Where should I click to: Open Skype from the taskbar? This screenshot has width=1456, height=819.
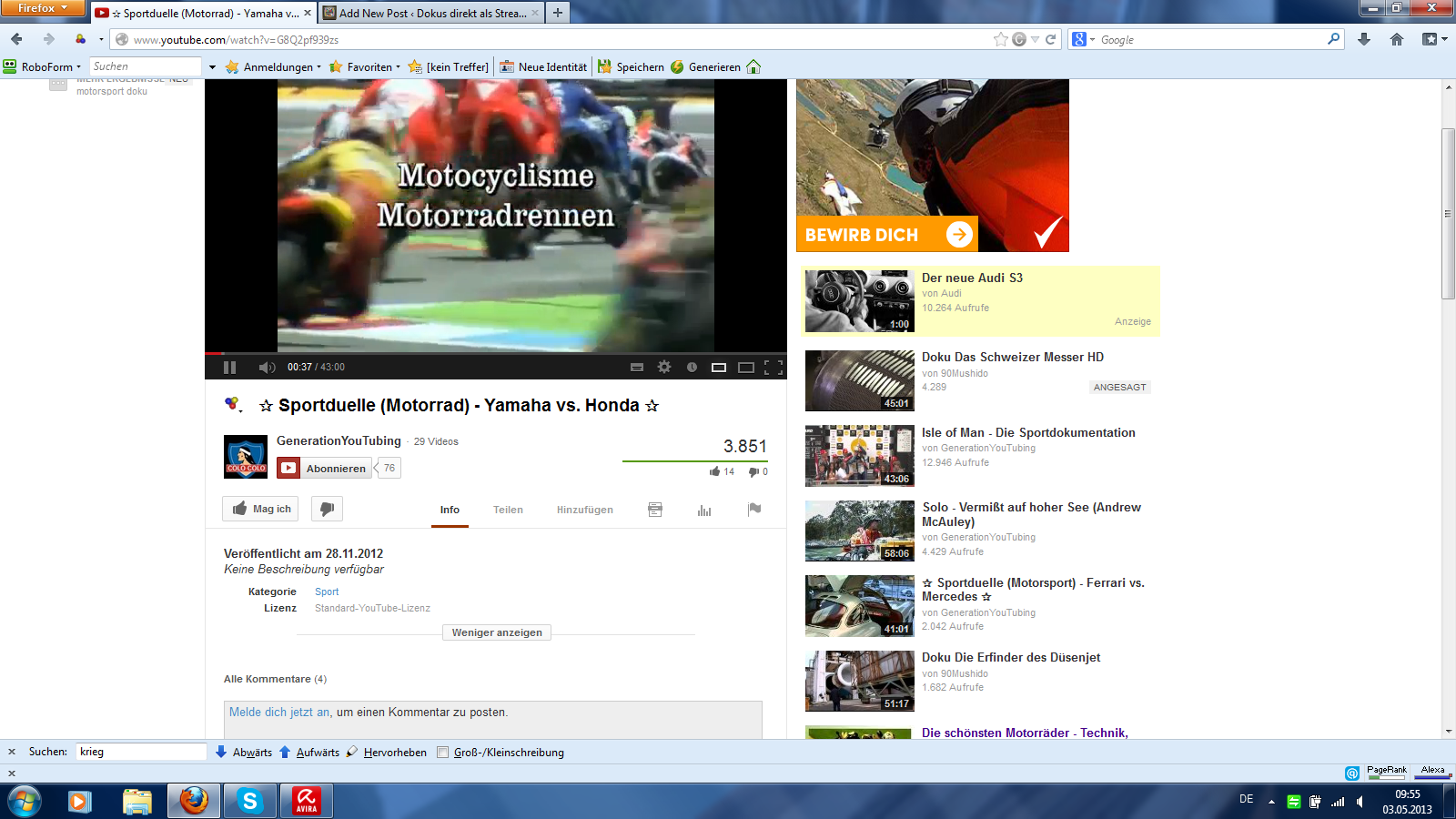click(x=249, y=801)
